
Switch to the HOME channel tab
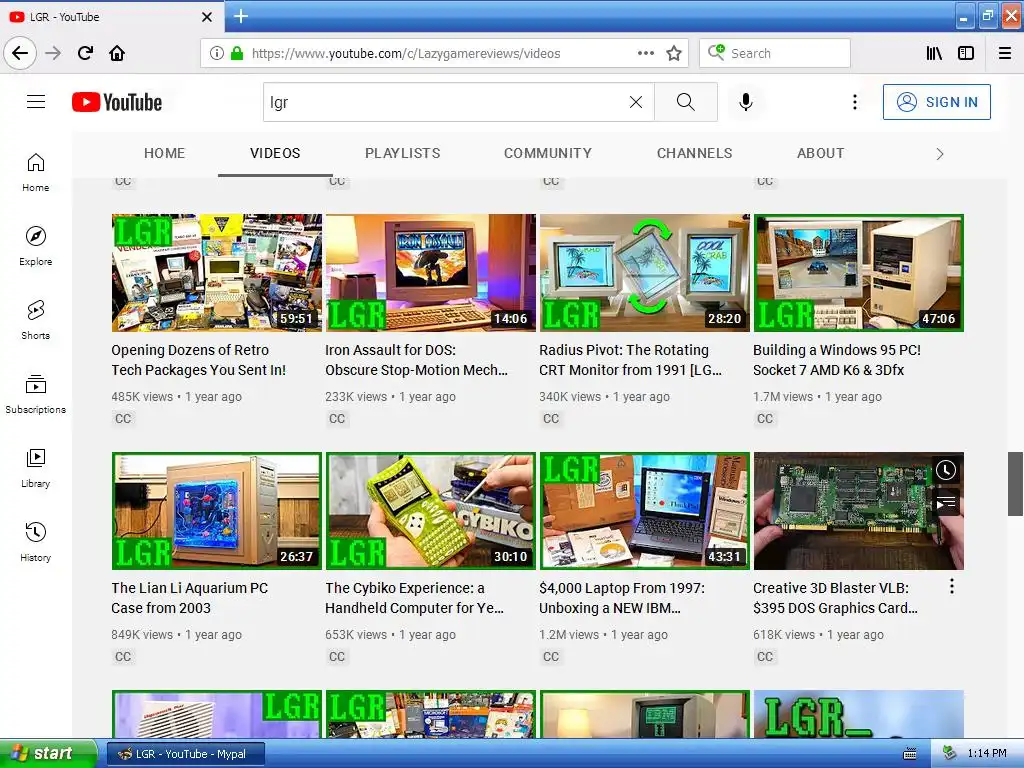165,153
